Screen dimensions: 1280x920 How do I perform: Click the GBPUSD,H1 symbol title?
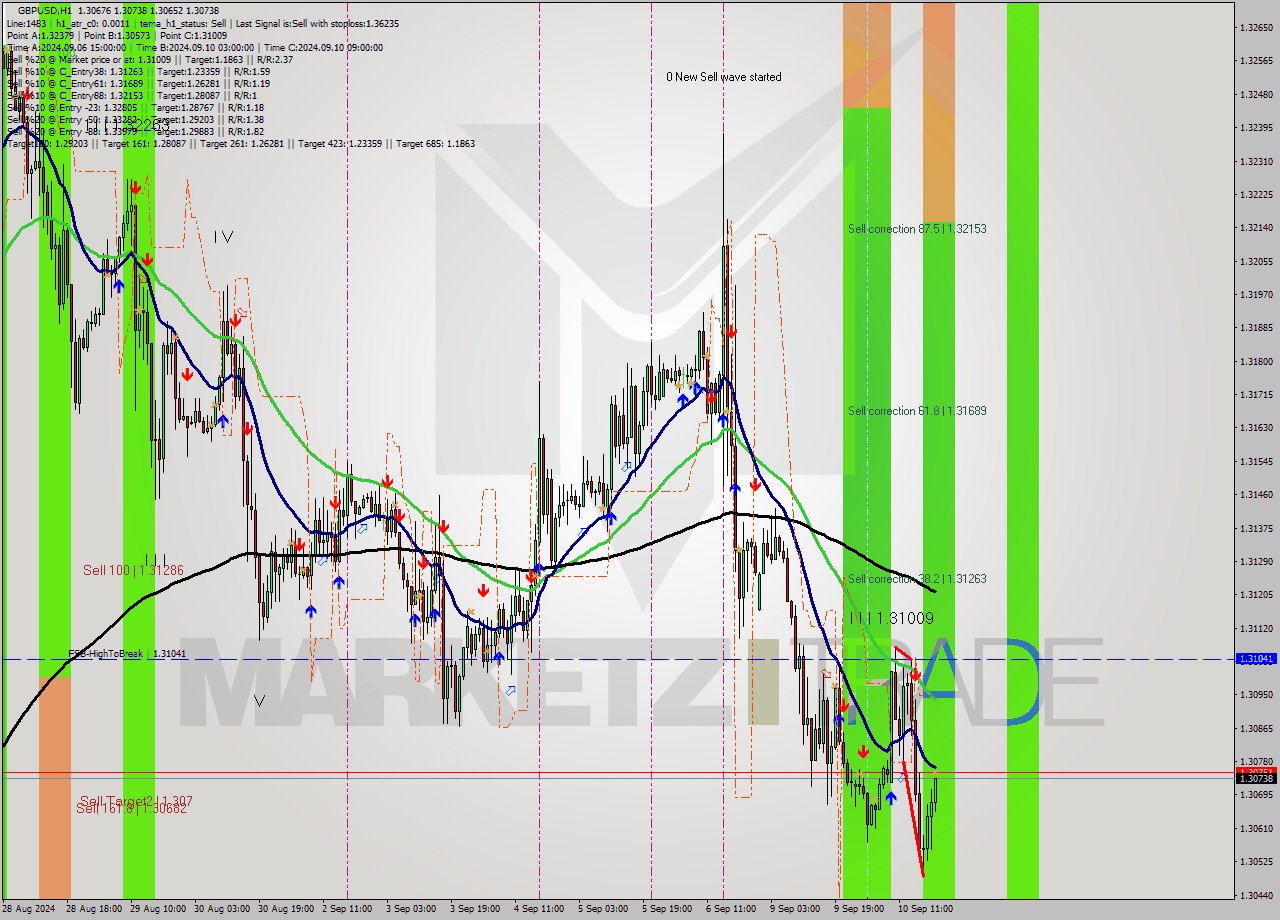coord(45,10)
